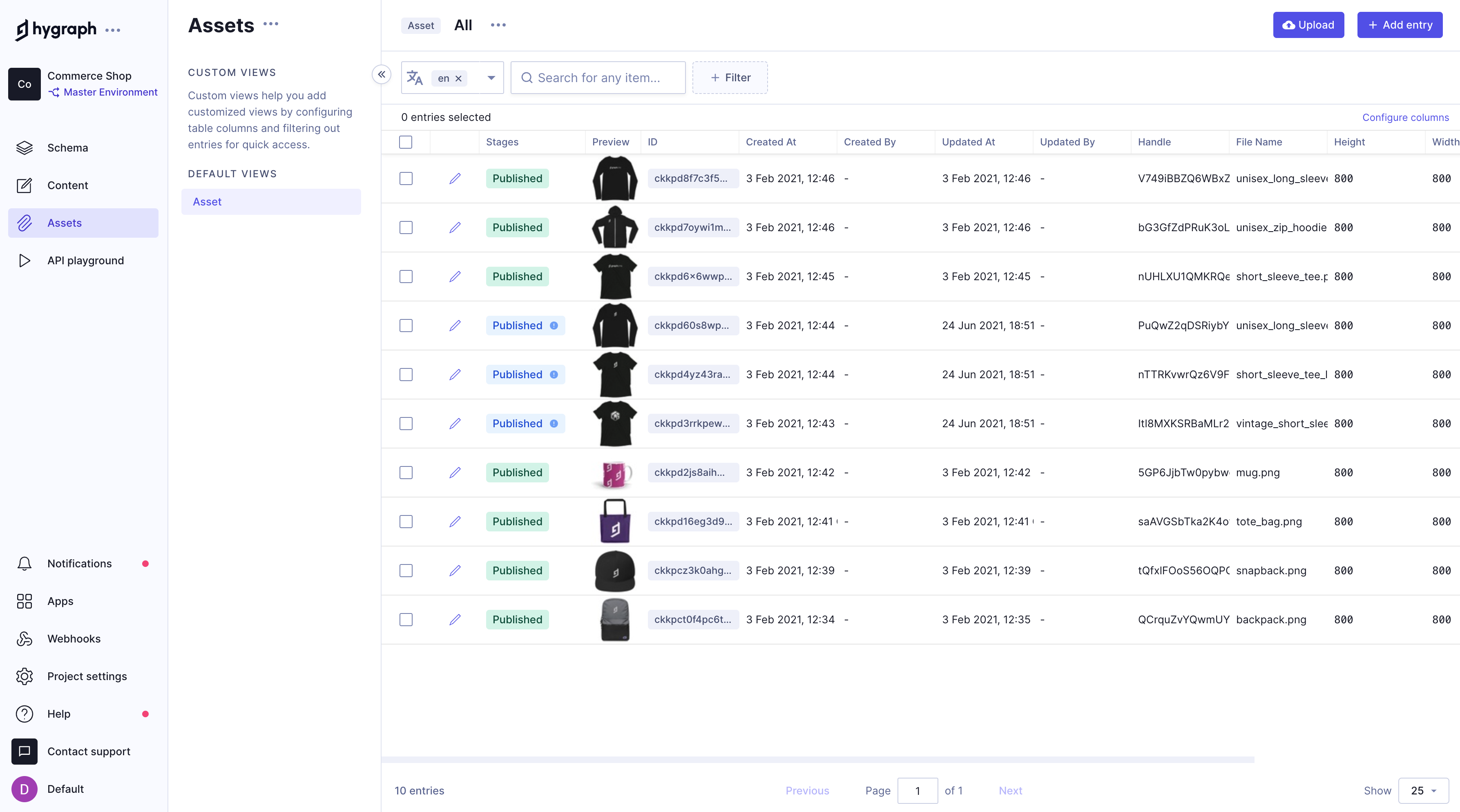The height and width of the screenshot is (812, 1460).
Task: Click the Webhooks icon in sidebar
Action: point(25,638)
